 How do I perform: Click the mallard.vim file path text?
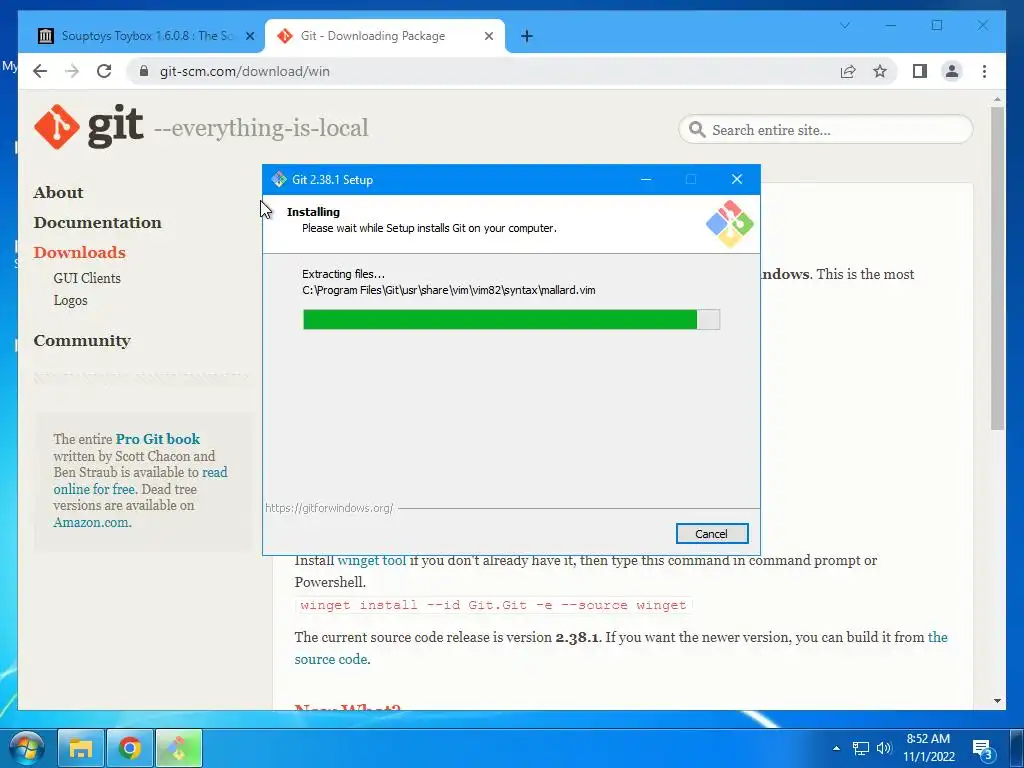(x=449, y=290)
